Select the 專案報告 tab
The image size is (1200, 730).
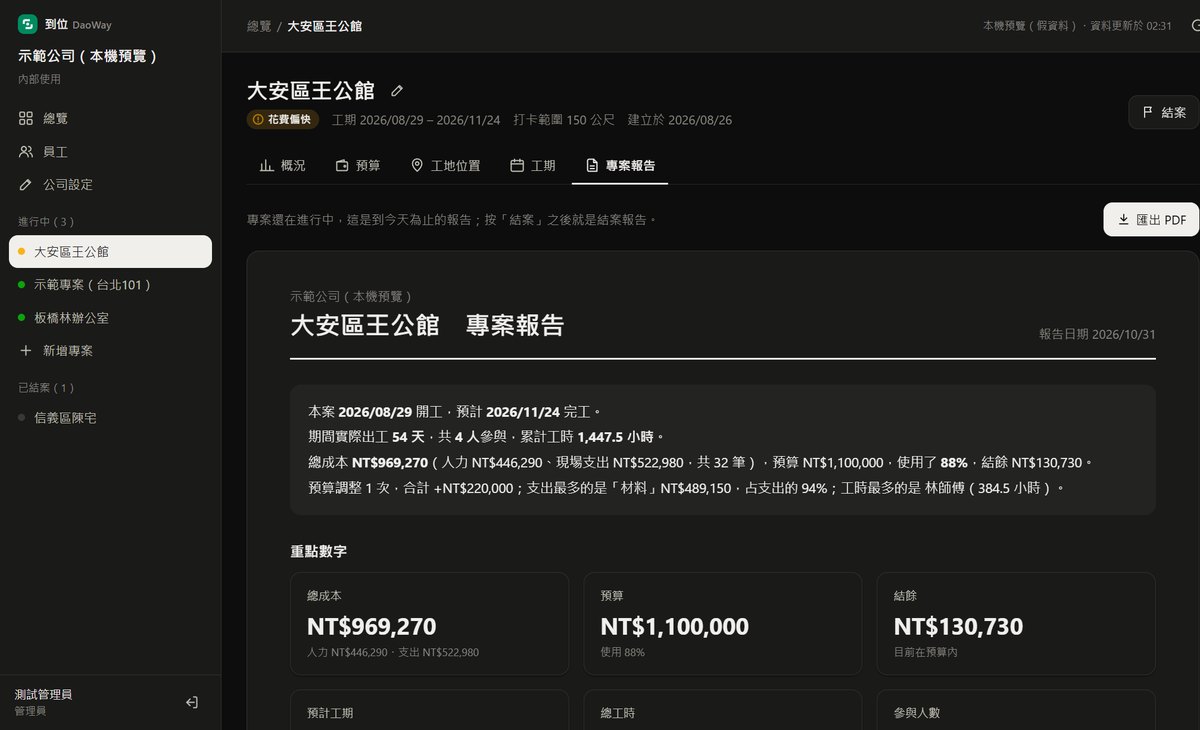point(620,165)
